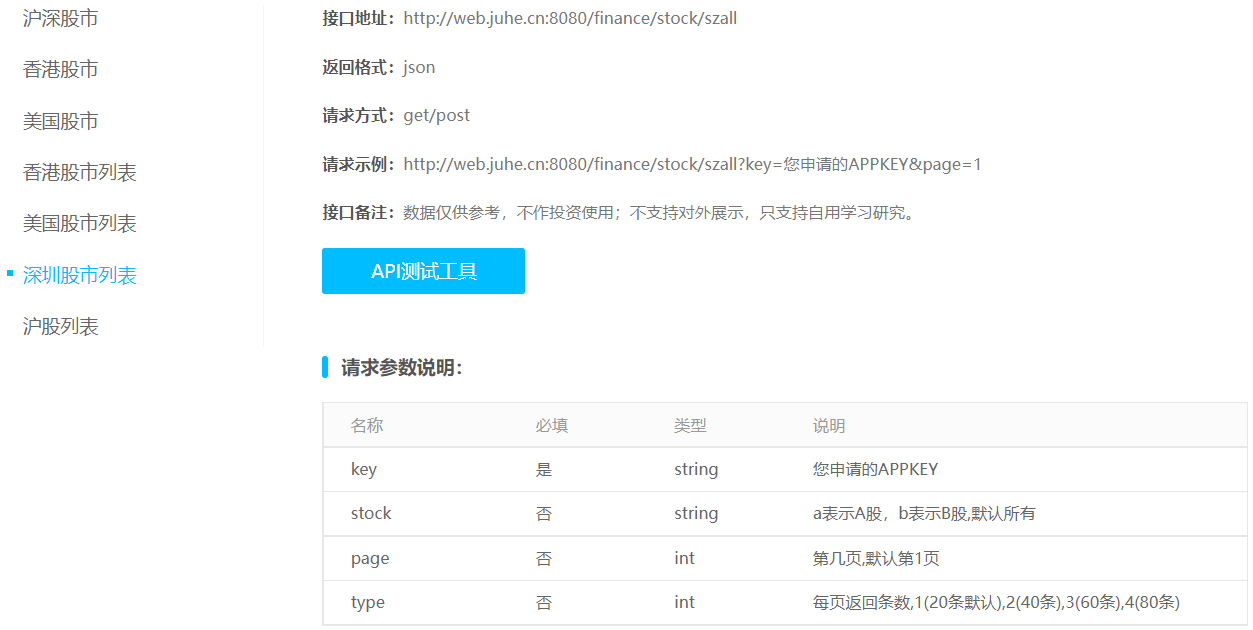Image resolution: width=1253 pixels, height=630 pixels.
Task: Select the key parameter name cell
Action: click(364, 469)
